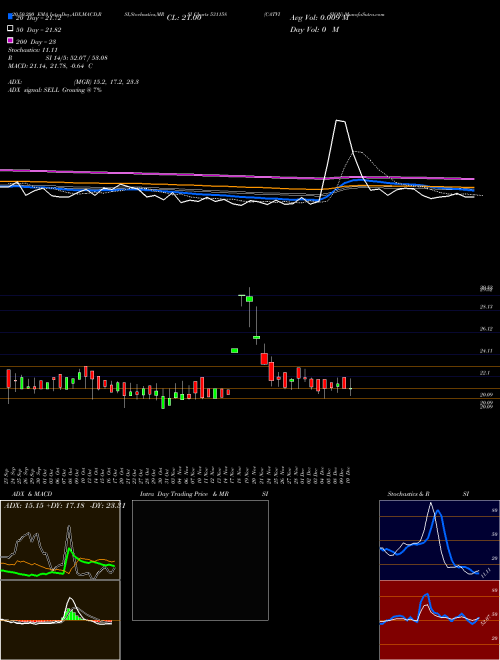Image resolution: width=500 pixels, height=660 pixels.
Task: Click the 'Stochastics: 11.11' readout
Action: 32,50
